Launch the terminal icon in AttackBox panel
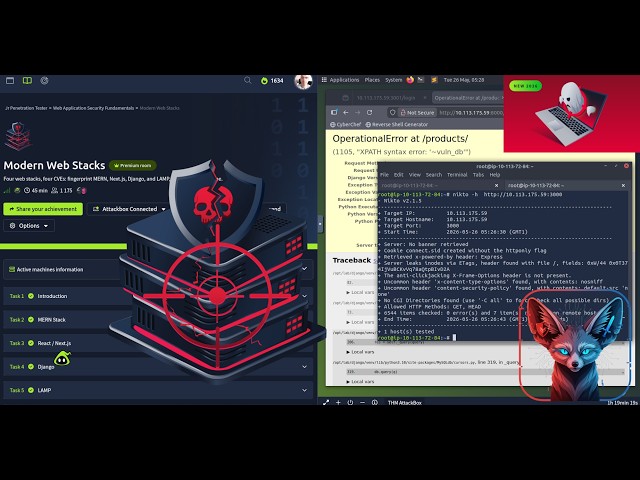640x480 pixels. [x=421, y=80]
